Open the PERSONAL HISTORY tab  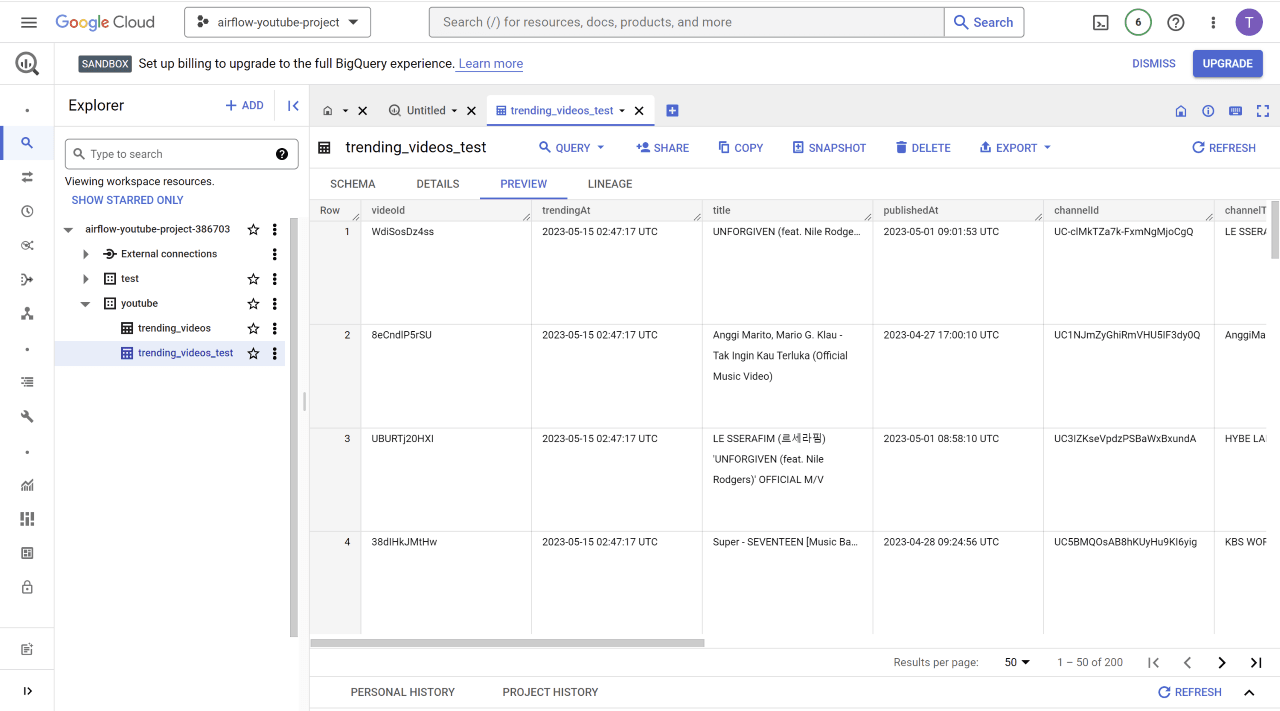point(403,692)
